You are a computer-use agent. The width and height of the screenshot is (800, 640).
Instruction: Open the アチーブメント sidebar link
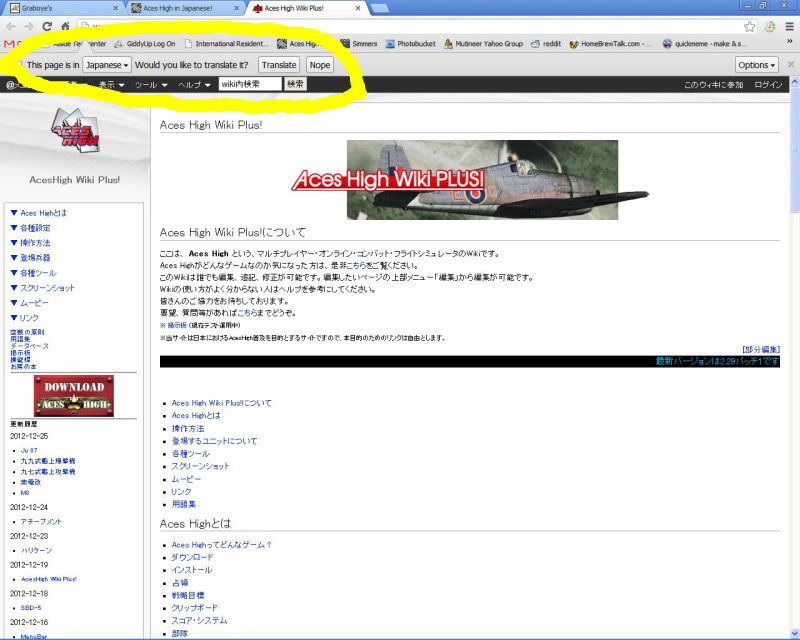pos(41,522)
